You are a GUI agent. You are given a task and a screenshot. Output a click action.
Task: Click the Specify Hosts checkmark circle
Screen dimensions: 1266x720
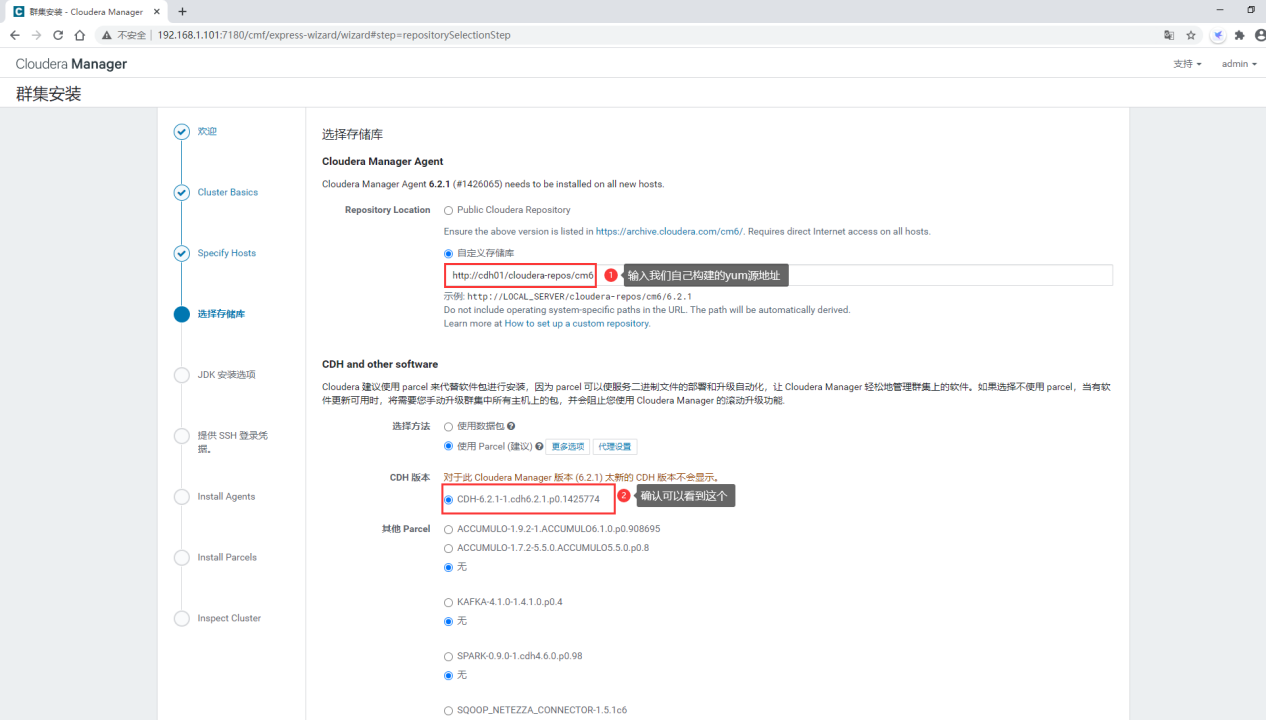coord(181,254)
